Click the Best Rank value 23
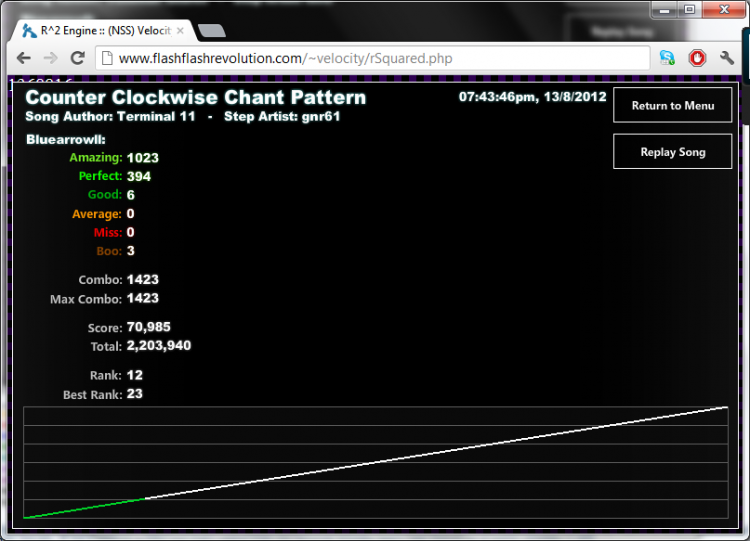 (x=135, y=395)
